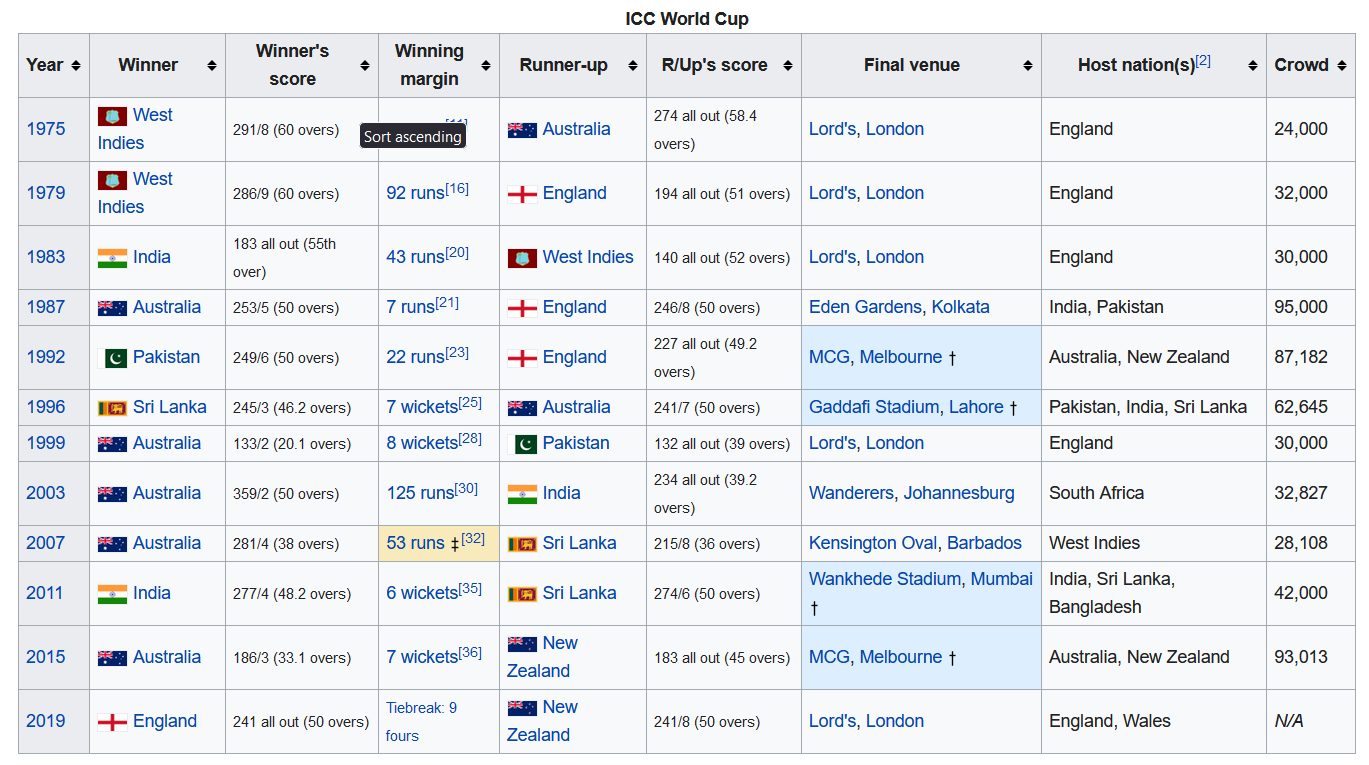Sort by Final venue column arrow
The height and width of the screenshot is (765, 1369).
click(x=1028, y=65)
